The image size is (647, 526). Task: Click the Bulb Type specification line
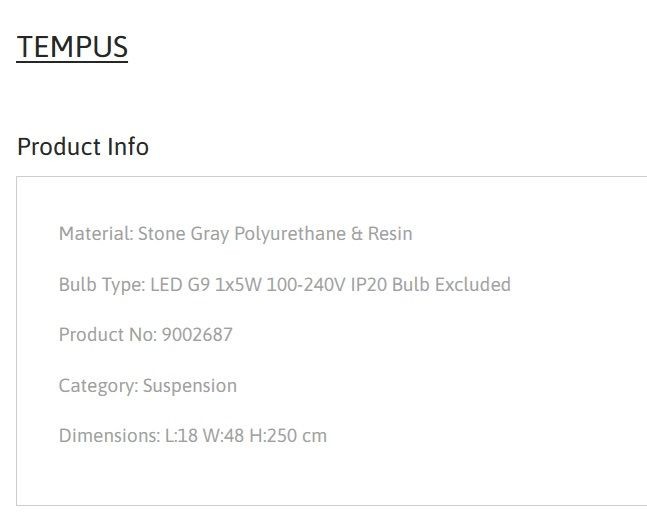[285, 285]
